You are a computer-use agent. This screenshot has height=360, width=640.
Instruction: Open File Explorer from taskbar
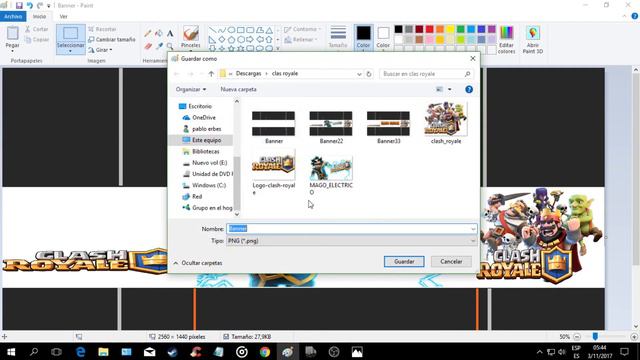(x=103, y=352)
